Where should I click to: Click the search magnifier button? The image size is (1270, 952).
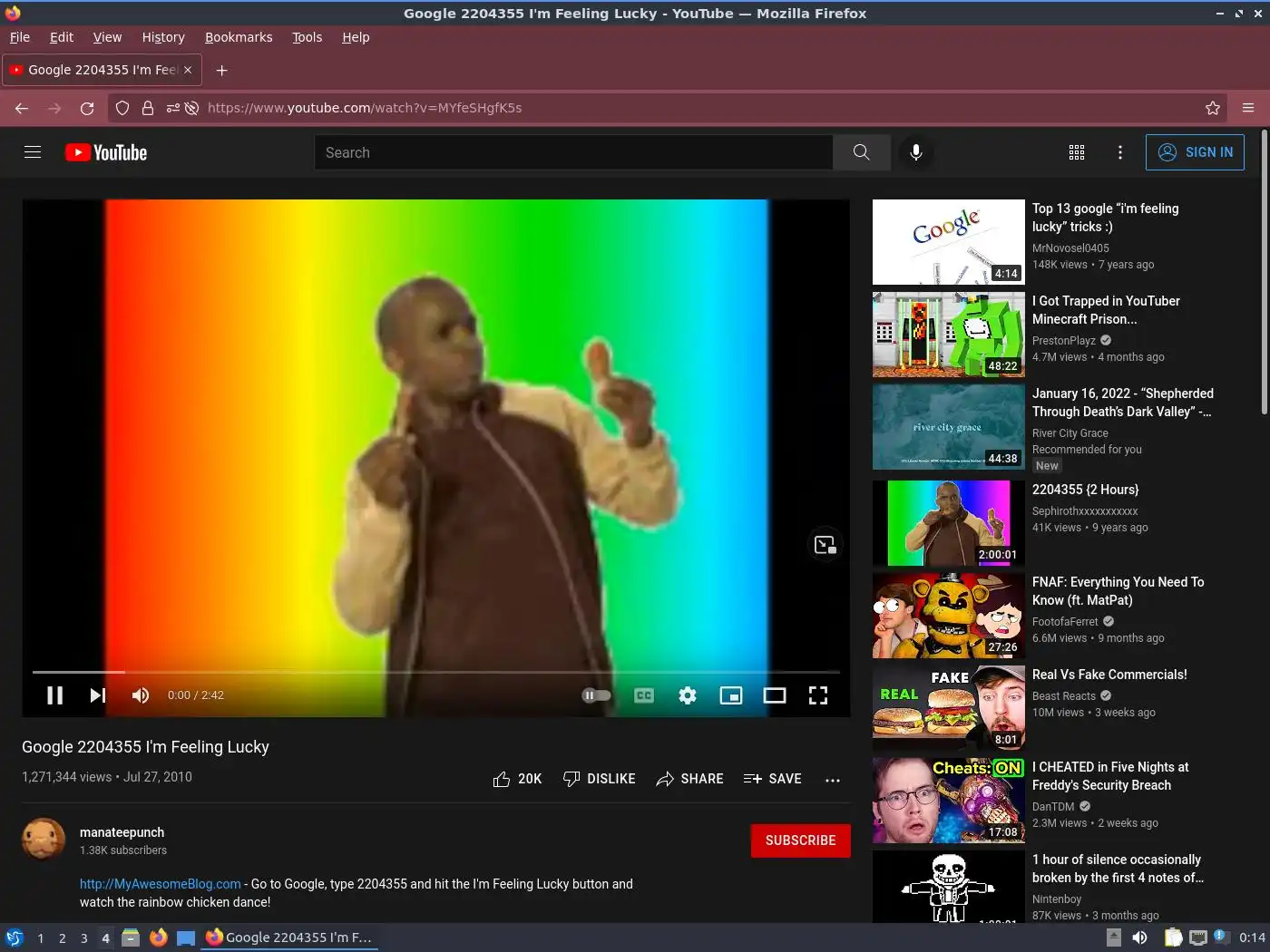(x=861, y=152)
